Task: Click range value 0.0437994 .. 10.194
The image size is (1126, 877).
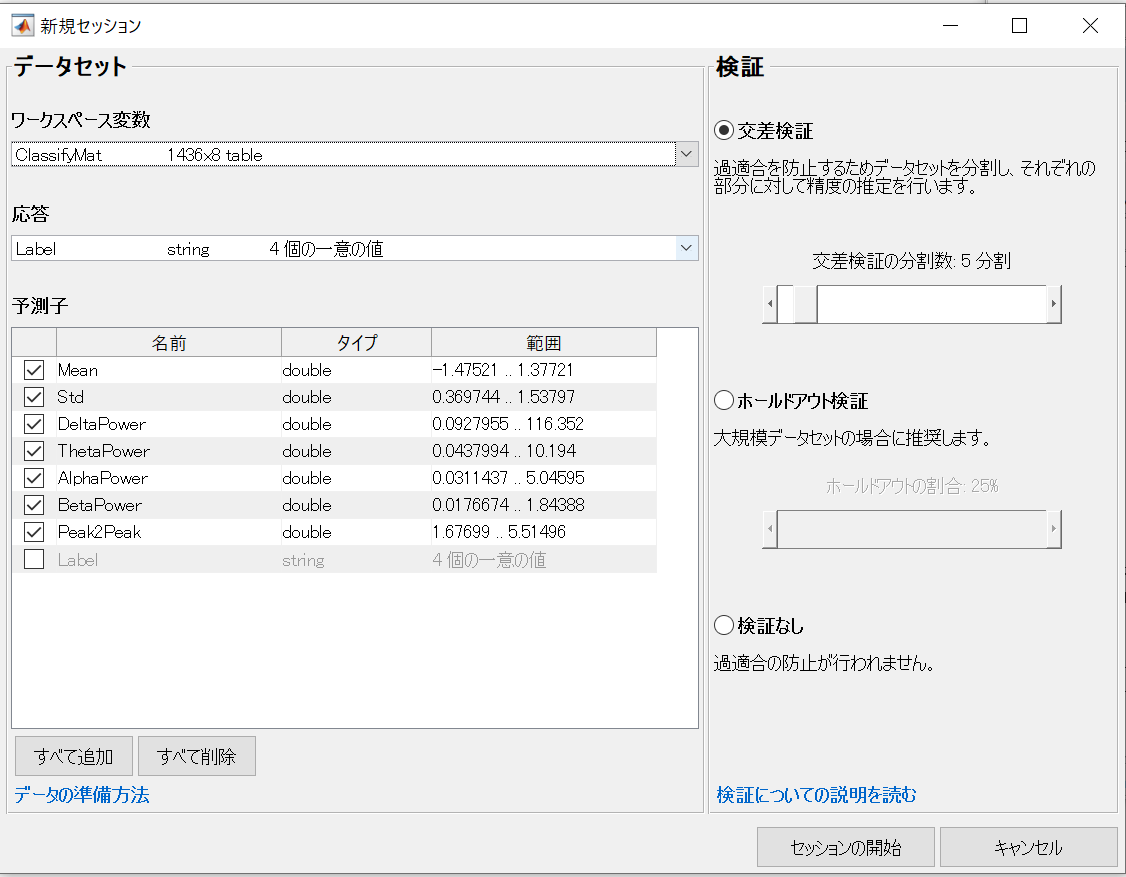Action: click(x=504, y=451)
